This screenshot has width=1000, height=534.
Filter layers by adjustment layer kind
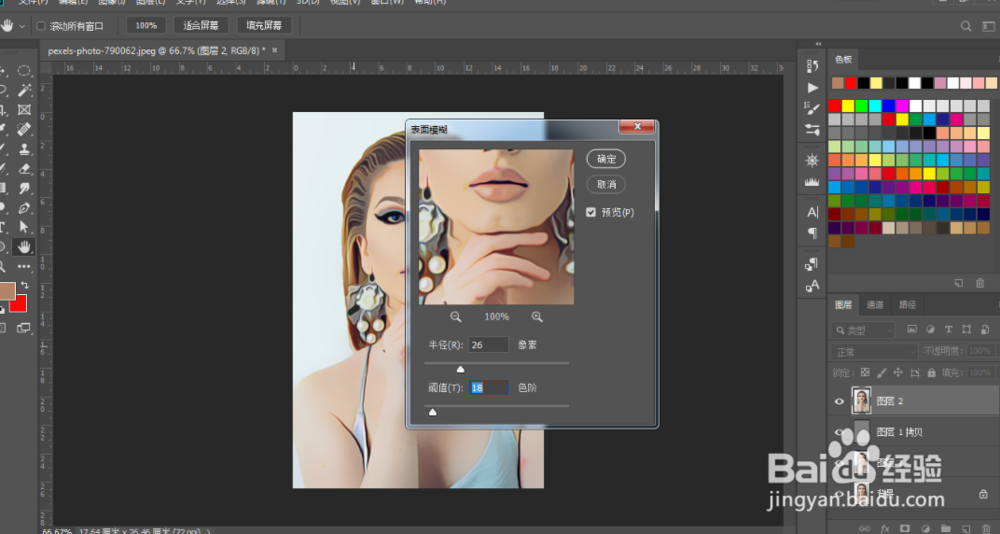point(930,329)
